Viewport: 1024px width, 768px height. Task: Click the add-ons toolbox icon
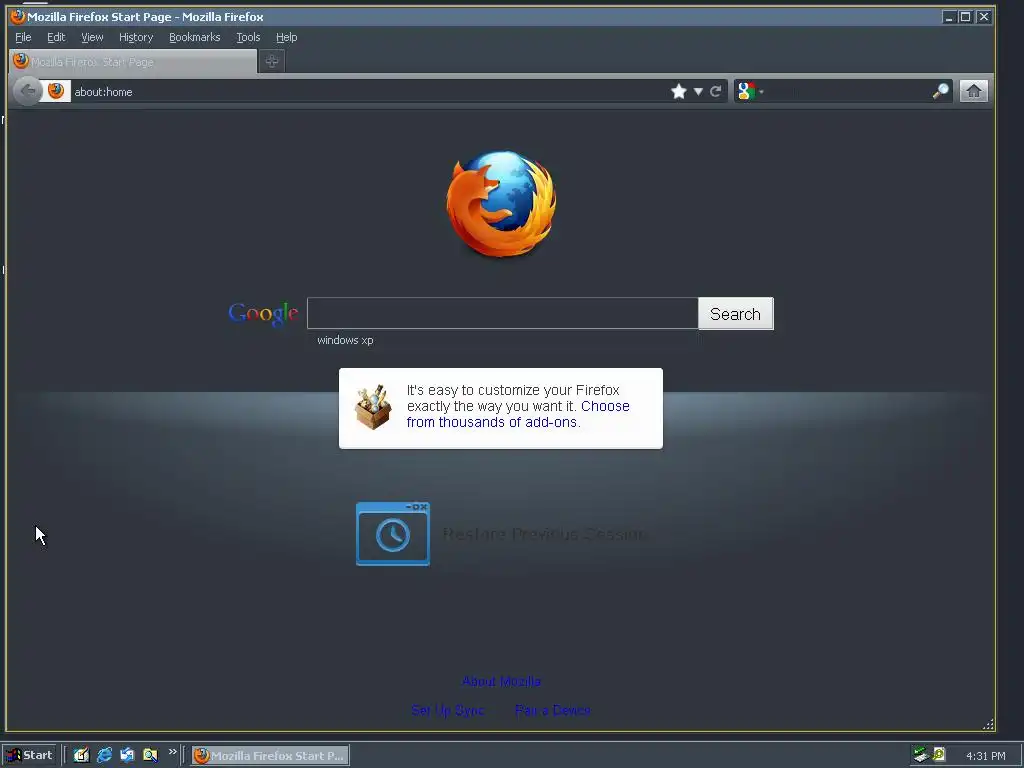coord(373,407)
